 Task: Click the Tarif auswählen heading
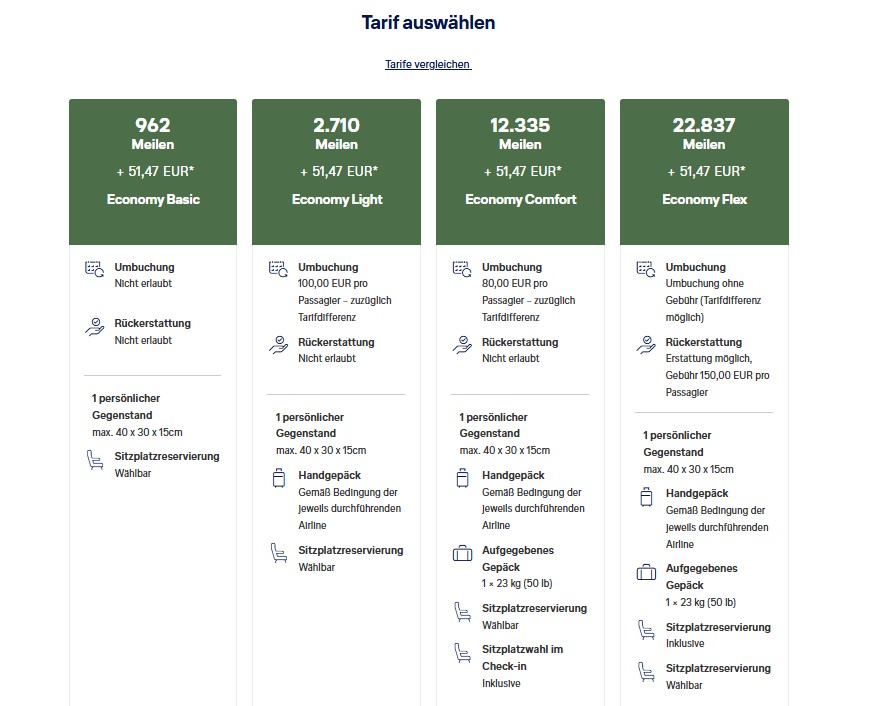tap(428, 22)
